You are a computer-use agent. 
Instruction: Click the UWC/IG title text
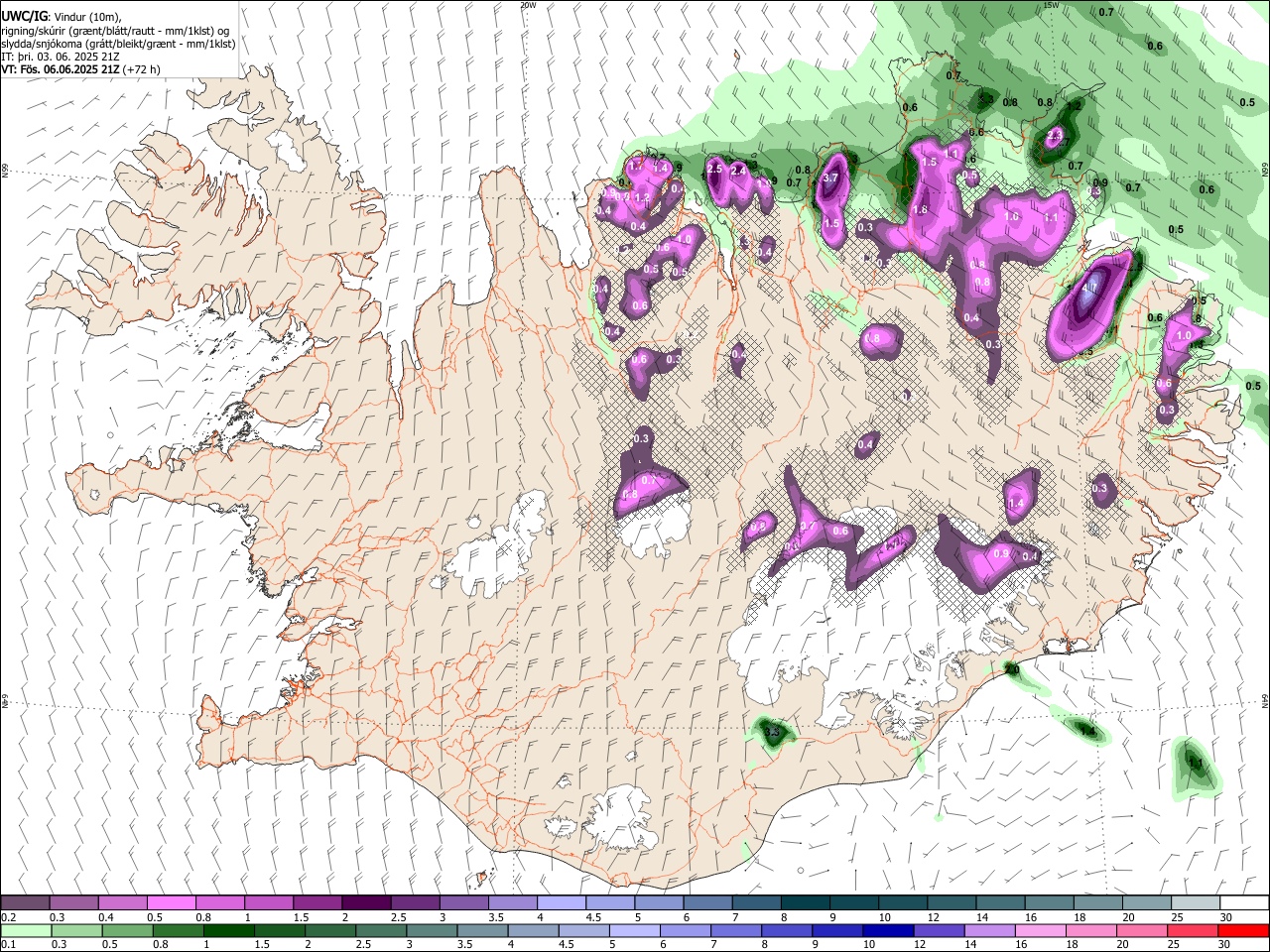click(x=24, y=17)
